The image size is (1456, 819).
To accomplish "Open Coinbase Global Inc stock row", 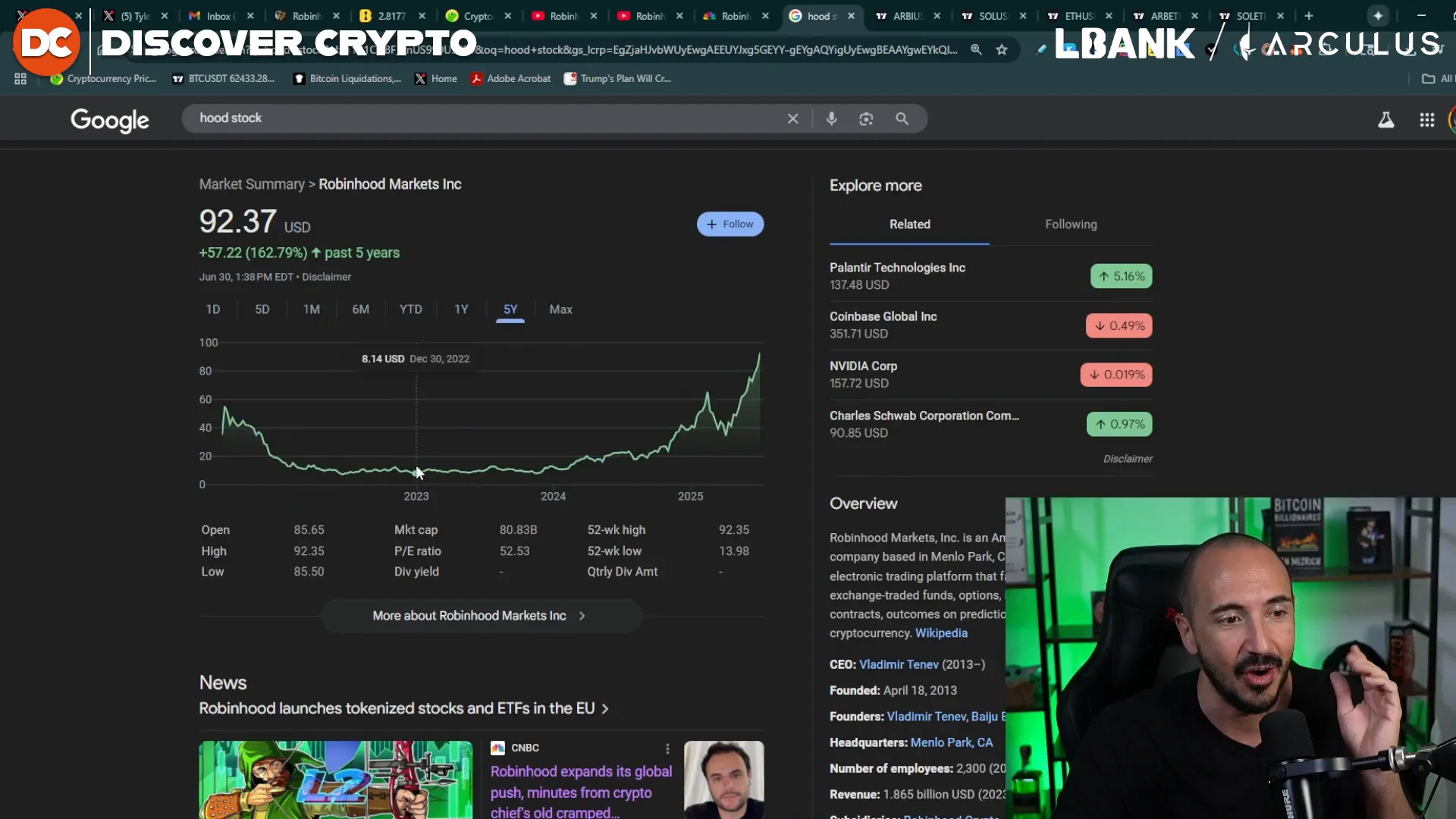I will click(990, 325).
